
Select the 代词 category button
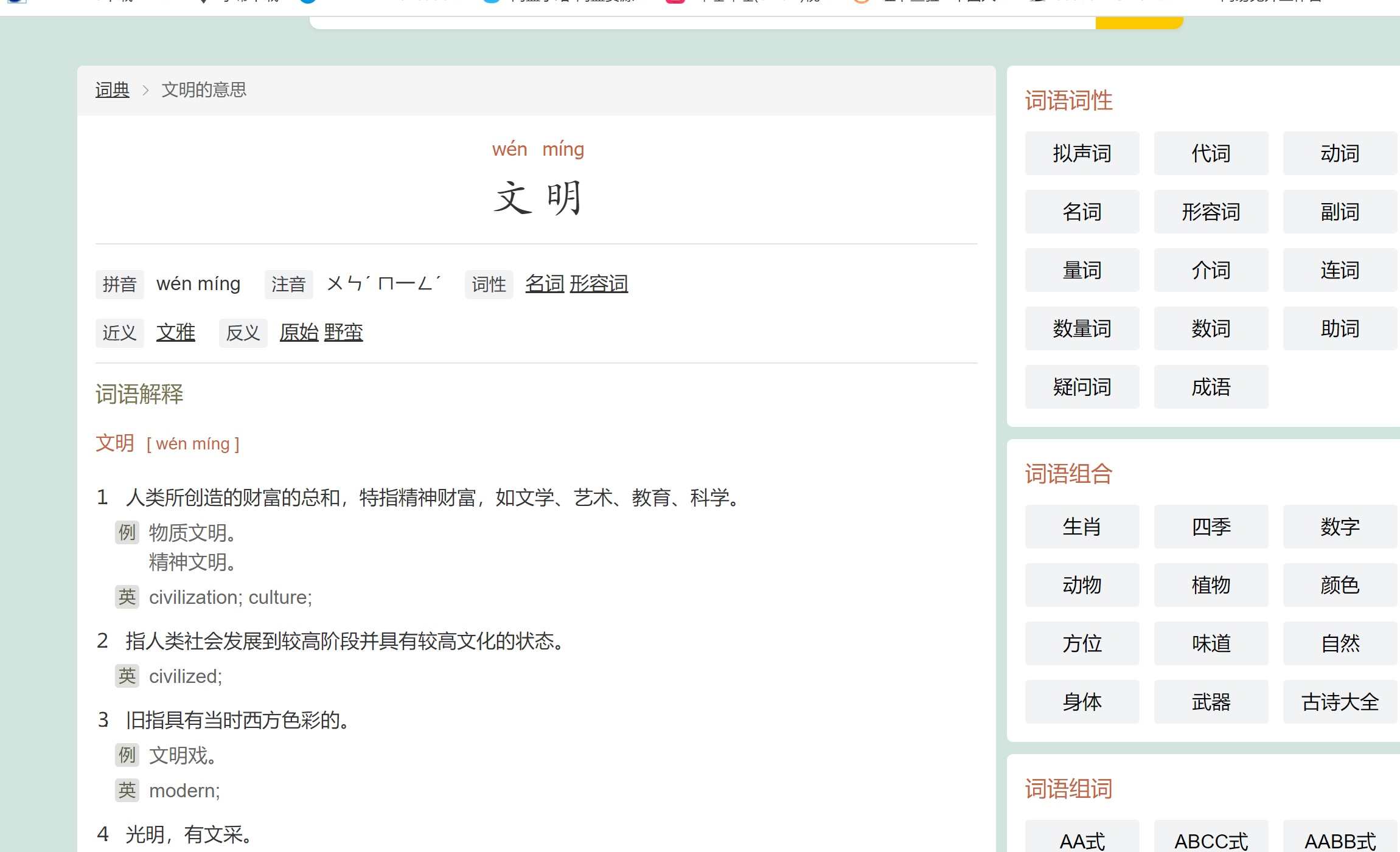pos(1211,153)
